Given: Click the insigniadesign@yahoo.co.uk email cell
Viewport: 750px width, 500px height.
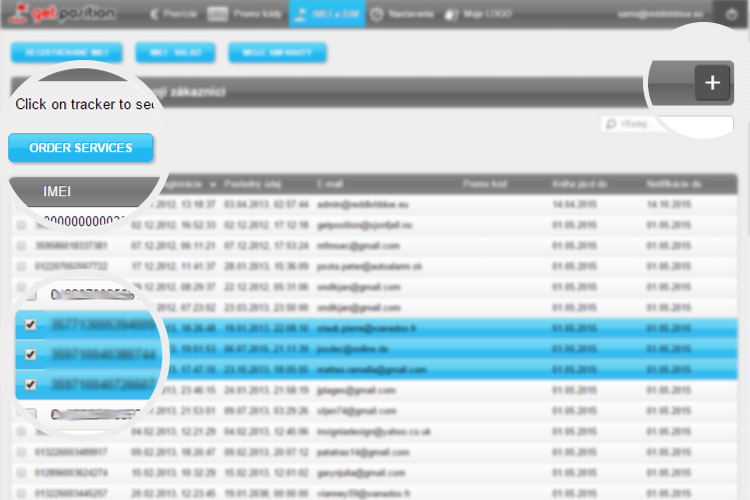Looking at the screenshot, I should (x=374, y=432).
